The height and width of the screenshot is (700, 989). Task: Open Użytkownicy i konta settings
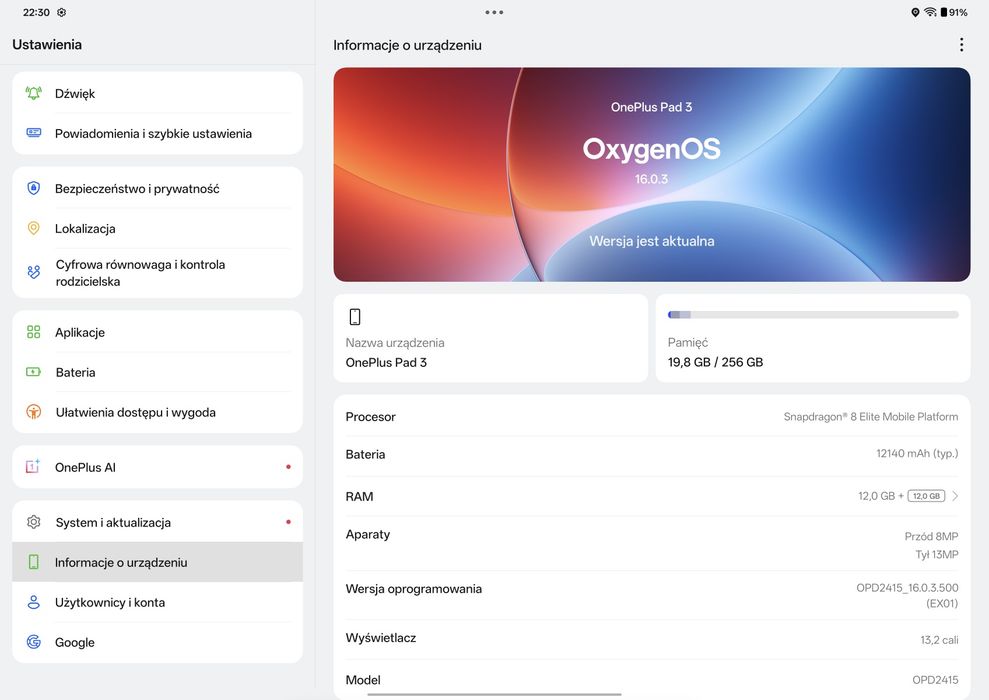(157, 602)
